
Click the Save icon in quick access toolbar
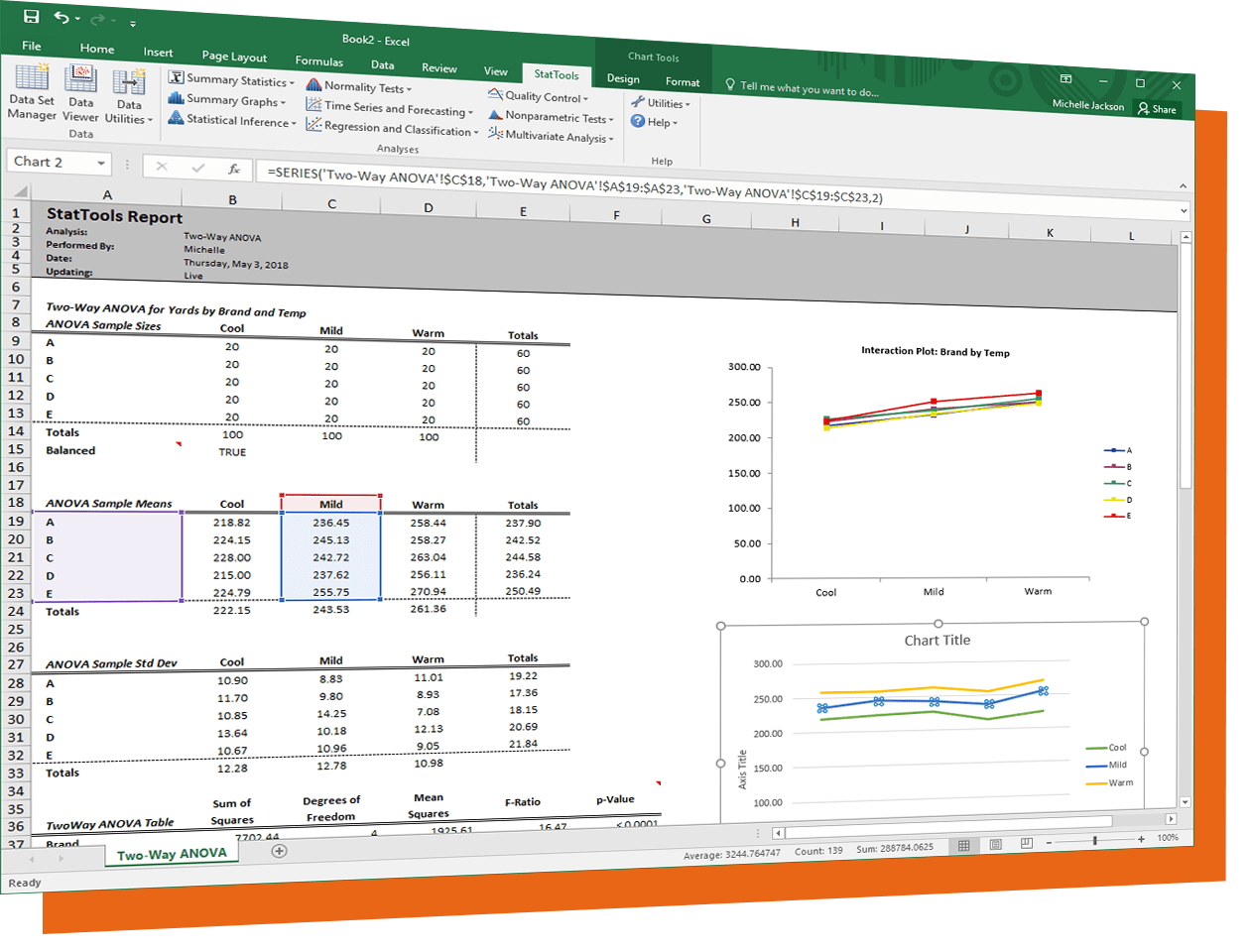[x=31, y=16]
